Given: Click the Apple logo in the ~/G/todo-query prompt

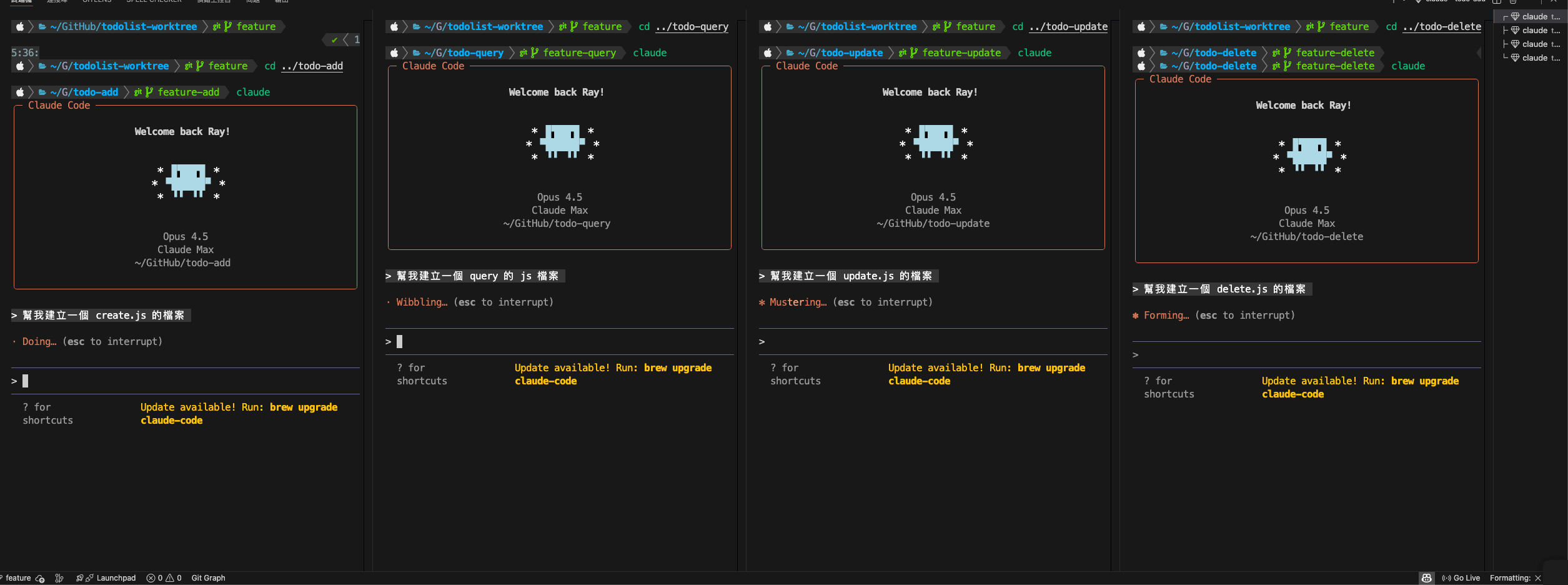Looking at the screenshot, I should [394, 52].
